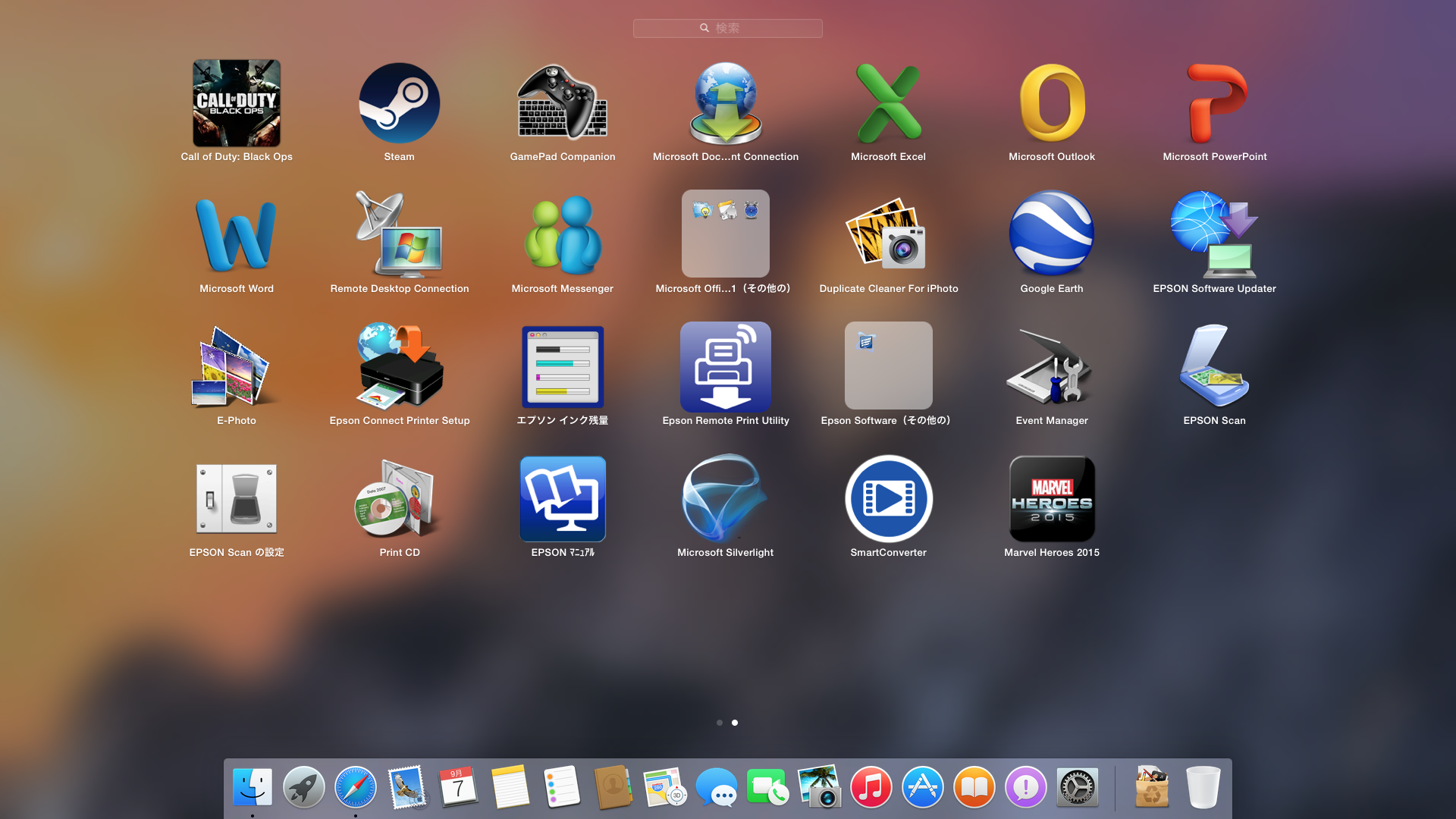Open Microsoft Silverlight
The image size is (1456, 819).
725,498
